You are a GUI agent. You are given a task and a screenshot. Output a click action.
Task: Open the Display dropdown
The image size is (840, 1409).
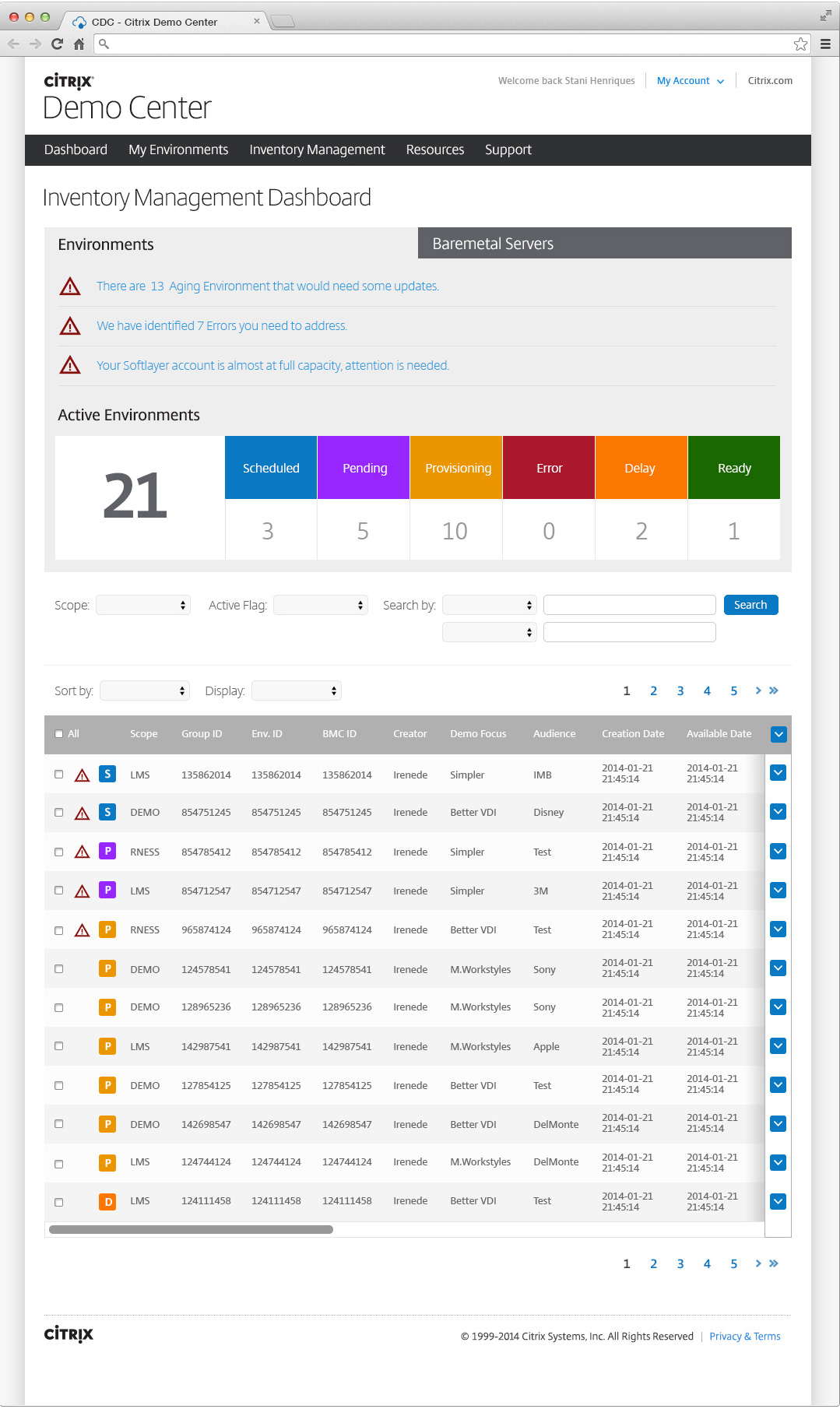297,690
